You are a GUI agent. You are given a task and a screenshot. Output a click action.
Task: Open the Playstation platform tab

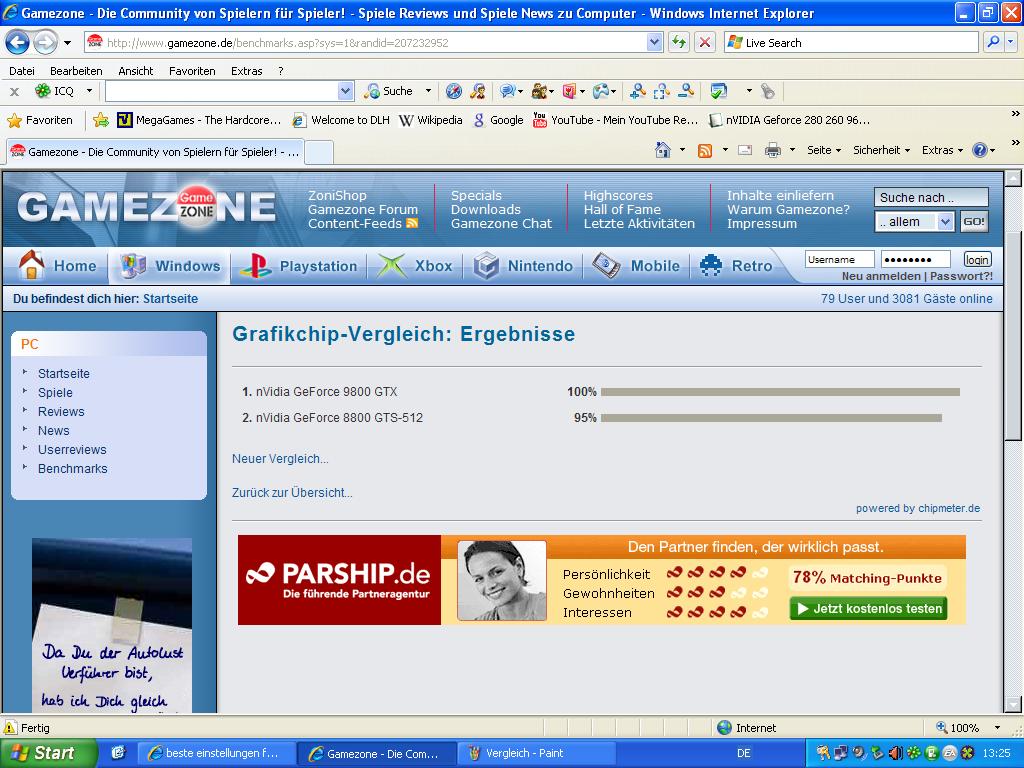point(298,266)
